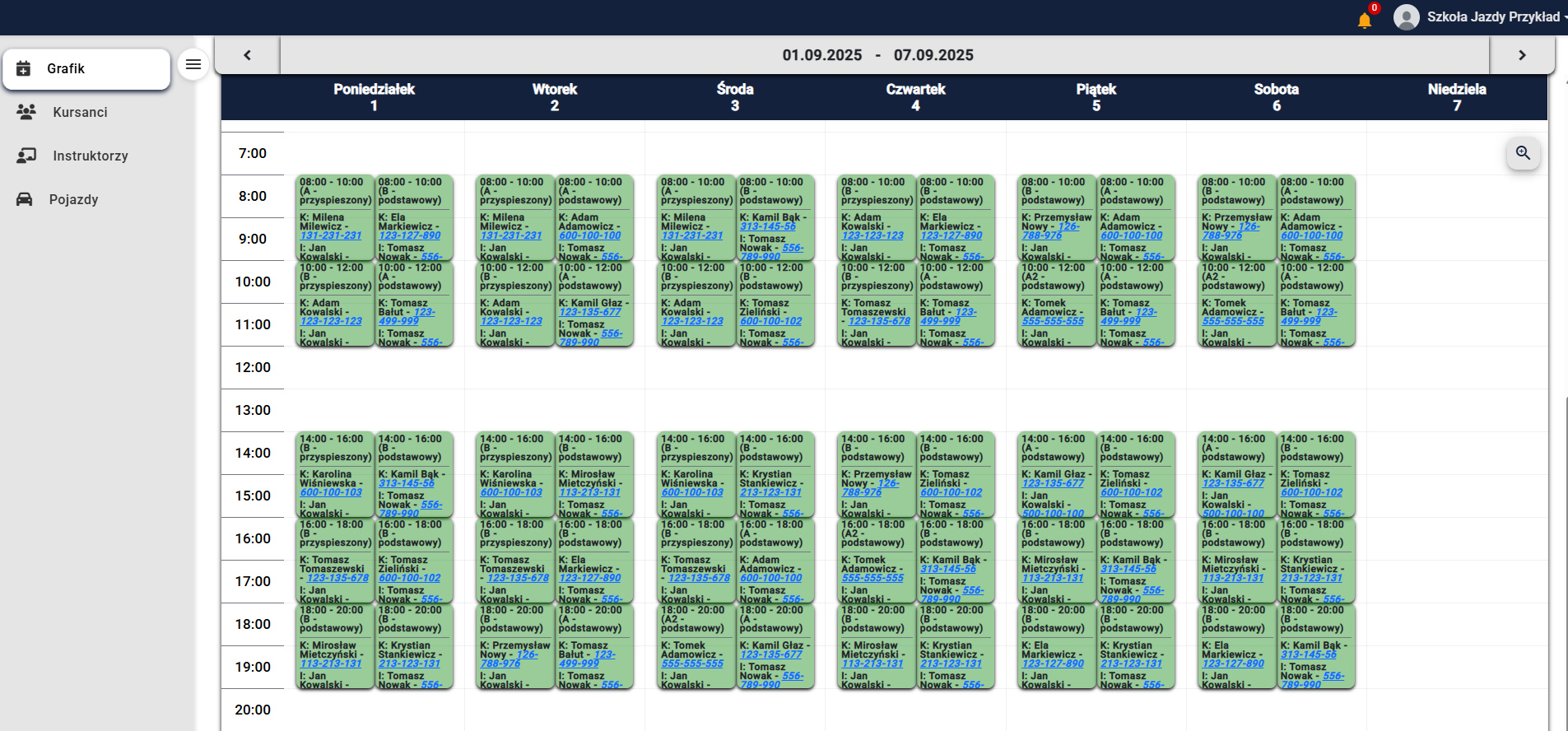Screen dimensions: 1568x731
Task: Click the Kursanci people icon
Action: [26, 112]
